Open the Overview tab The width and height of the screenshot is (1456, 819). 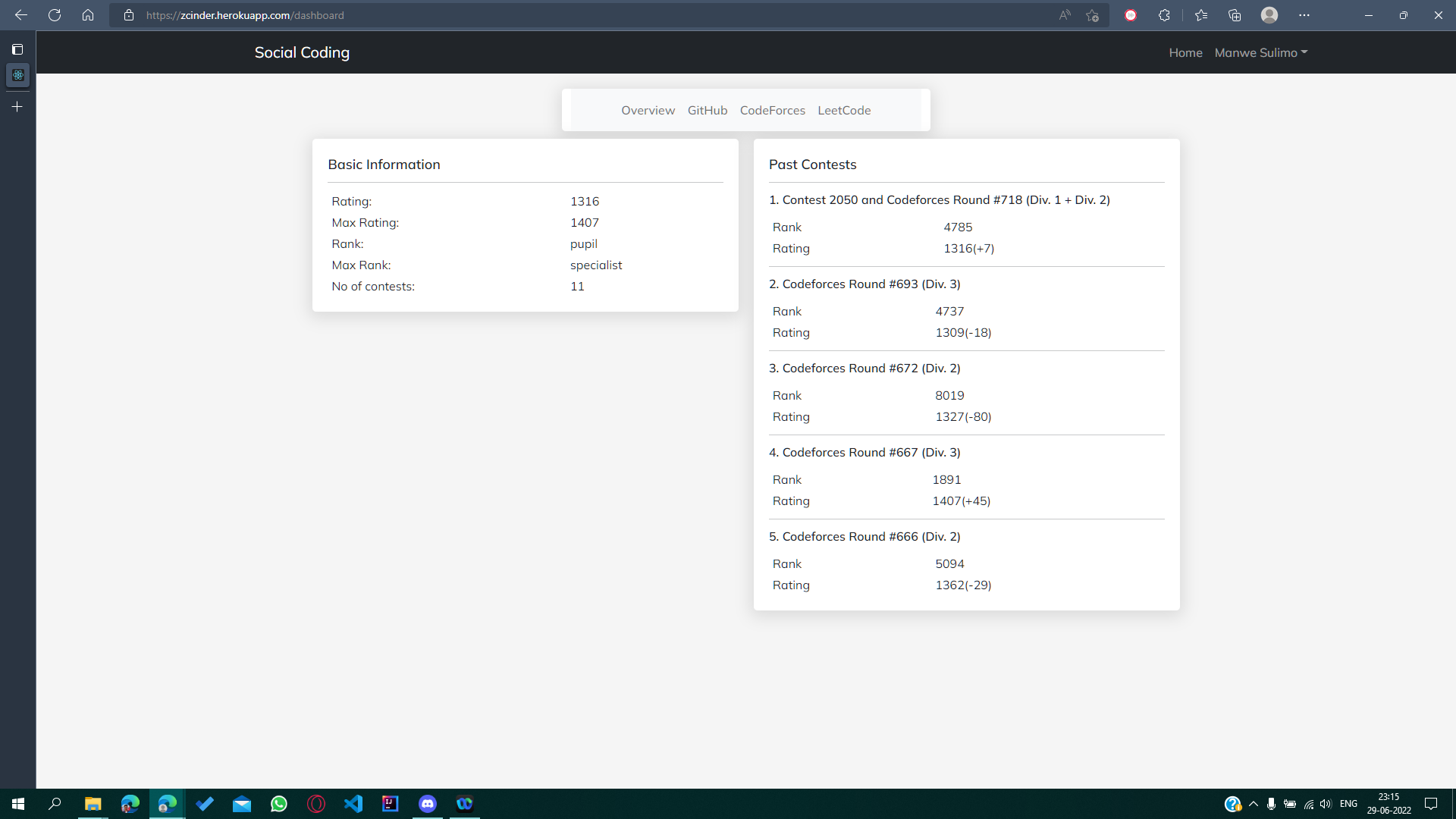coord(648,110)
